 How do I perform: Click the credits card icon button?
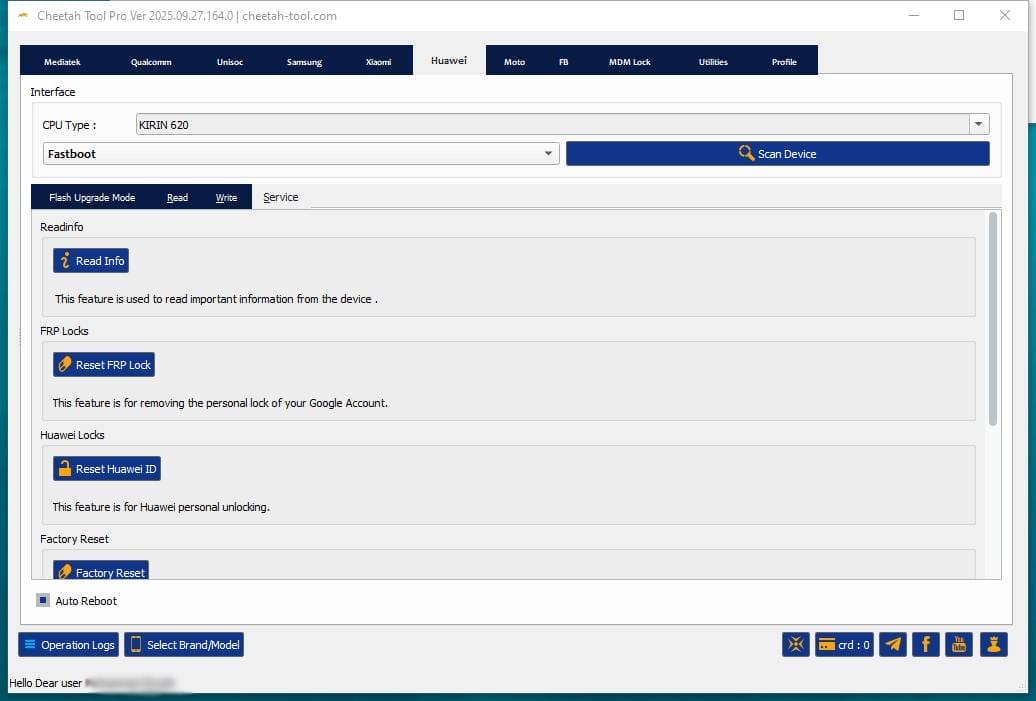[x=844, y=645]
